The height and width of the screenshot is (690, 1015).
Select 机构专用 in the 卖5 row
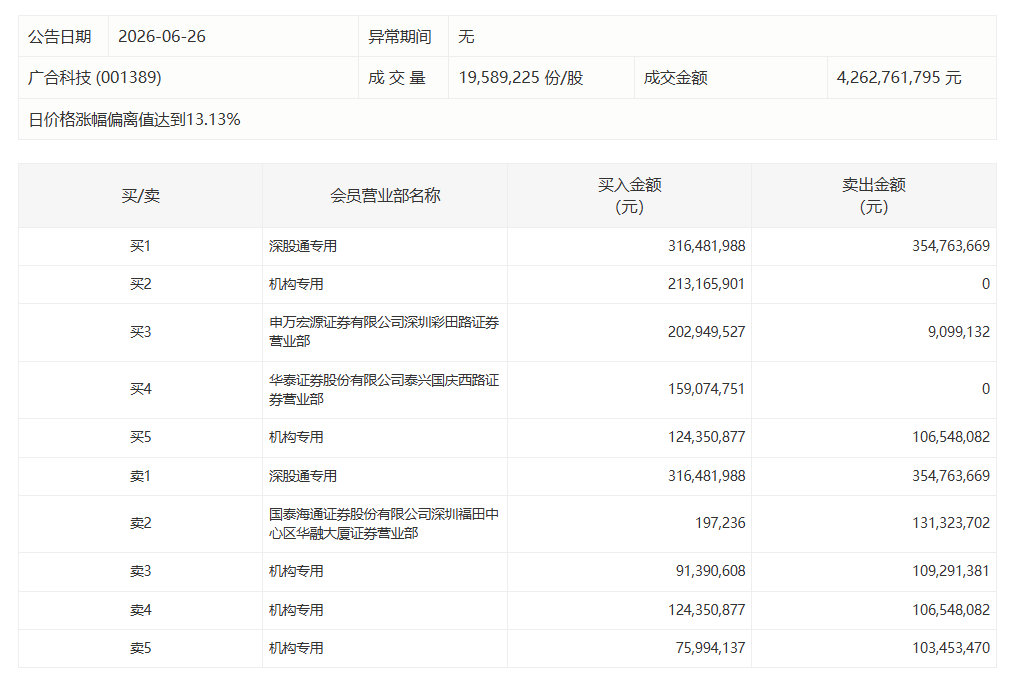pyautogui.click(x=296, y=649)
